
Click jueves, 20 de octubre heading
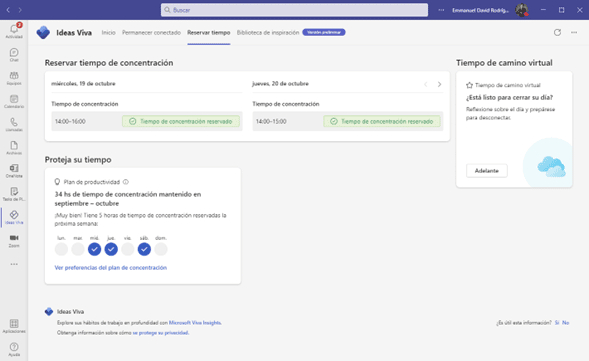tap(281, 84)
